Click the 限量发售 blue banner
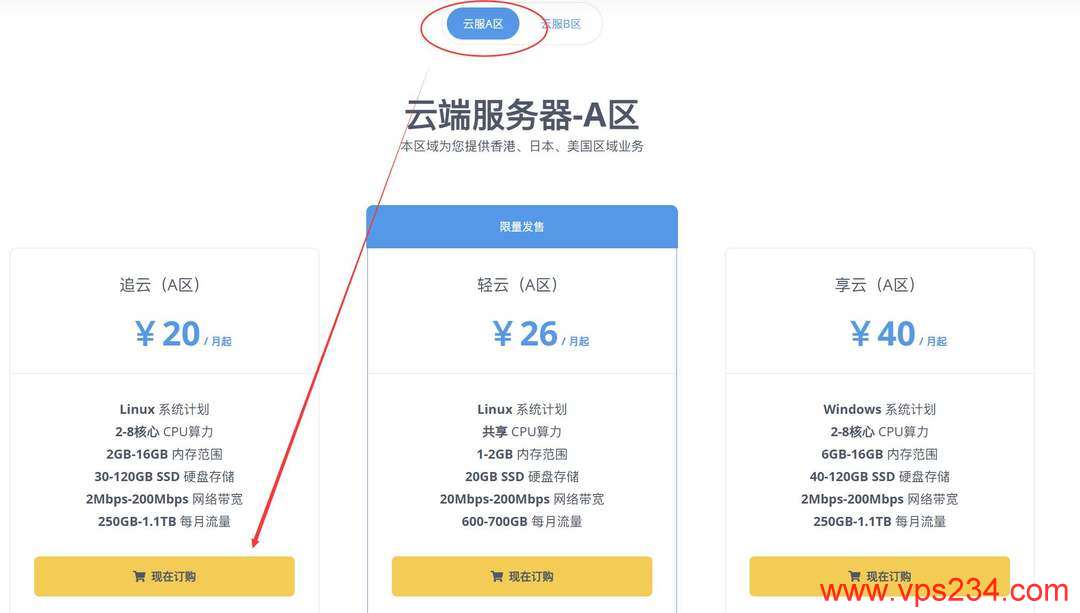1080x613 pixels. (x=522, y=227)
